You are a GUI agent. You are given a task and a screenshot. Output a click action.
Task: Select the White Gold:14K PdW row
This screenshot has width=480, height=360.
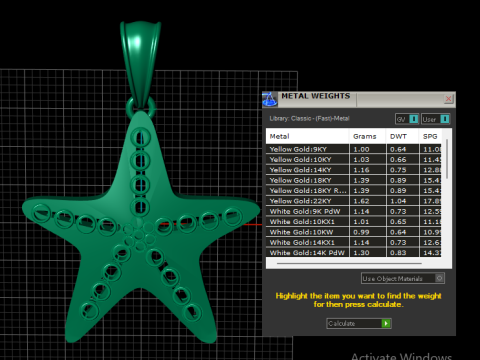point(354,252)
